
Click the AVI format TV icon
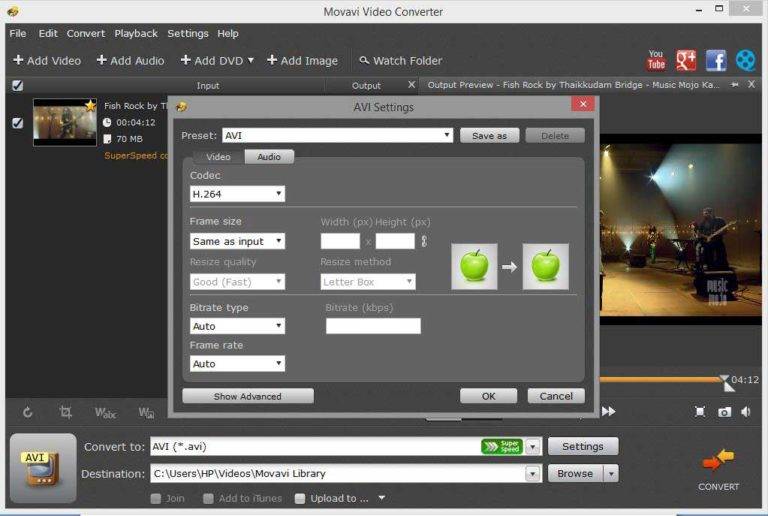pos(41,469)
